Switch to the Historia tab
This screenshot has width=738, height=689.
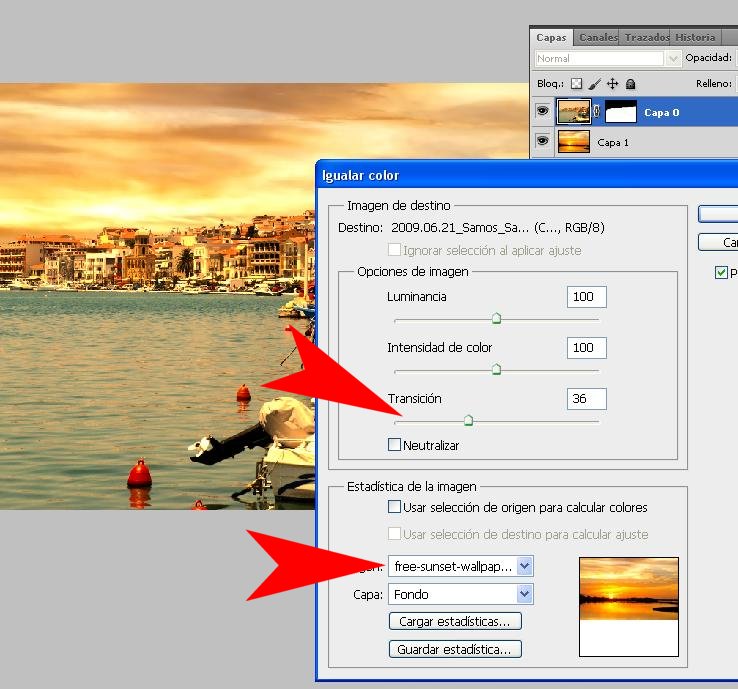tap(694, 37)
